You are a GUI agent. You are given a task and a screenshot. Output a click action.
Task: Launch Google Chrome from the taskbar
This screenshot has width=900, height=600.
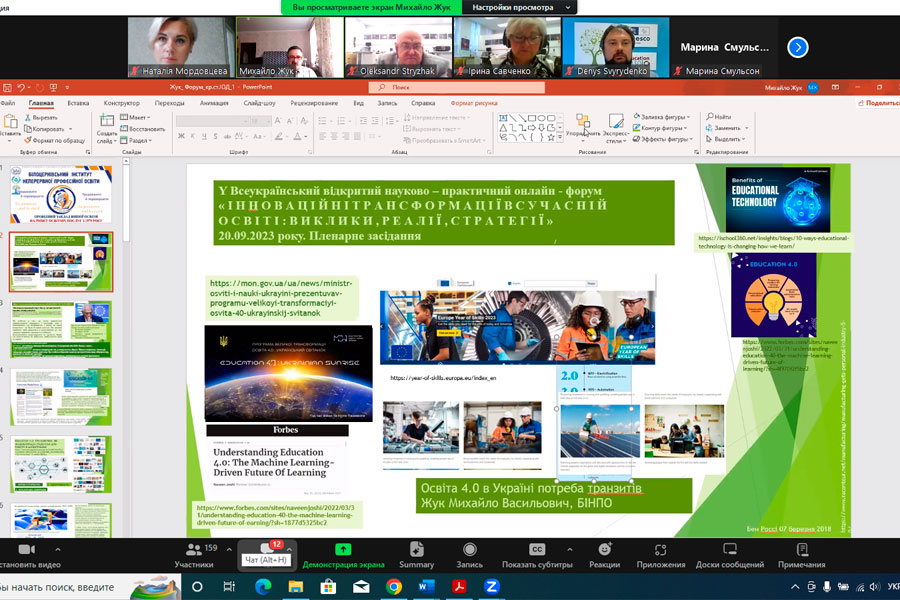coord(394,587)
